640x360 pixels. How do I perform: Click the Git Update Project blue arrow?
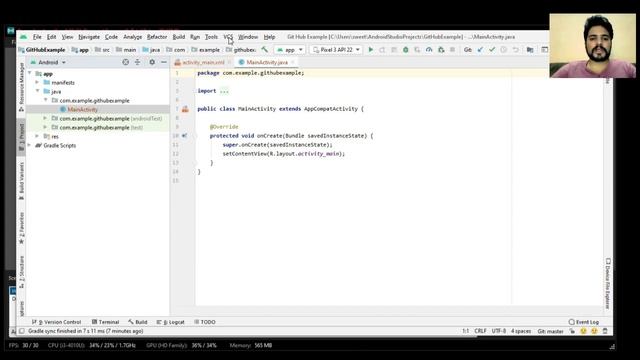[480, 50]
